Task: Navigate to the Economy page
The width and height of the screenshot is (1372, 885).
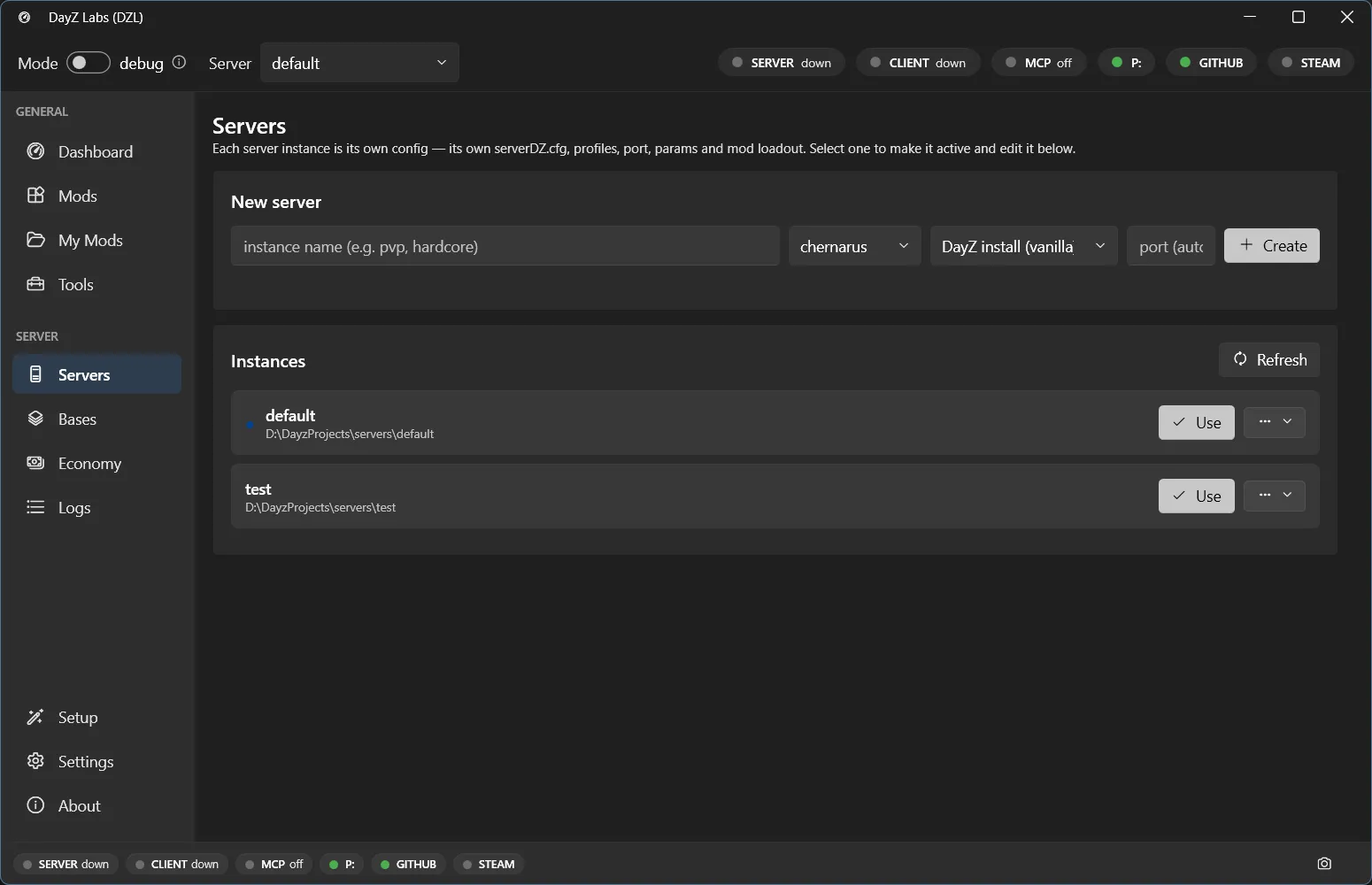Action: (x=97, y=463)
